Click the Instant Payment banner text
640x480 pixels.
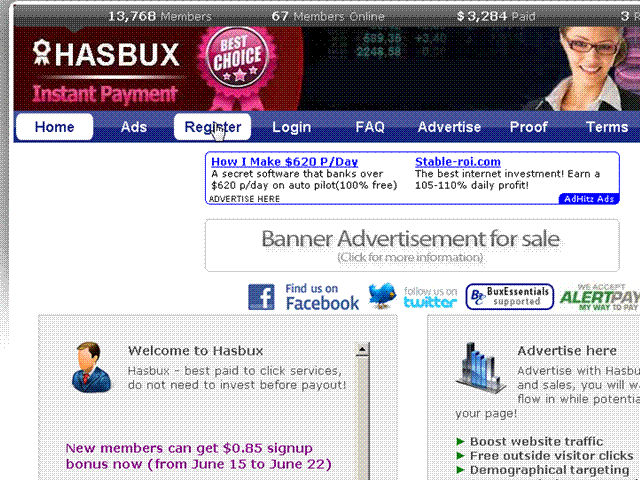tap(105, 94)
